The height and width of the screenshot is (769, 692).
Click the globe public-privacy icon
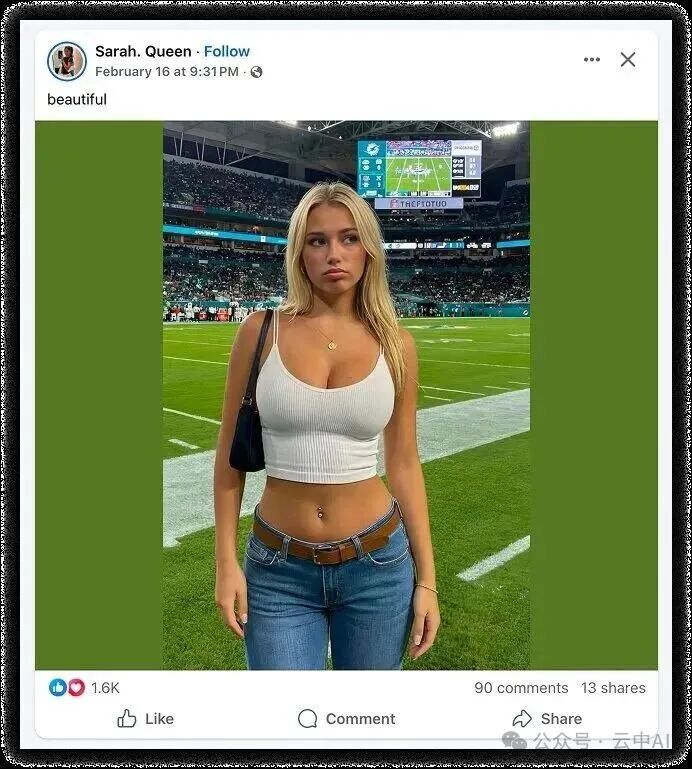pyautogui.click(x=256, y=72)
